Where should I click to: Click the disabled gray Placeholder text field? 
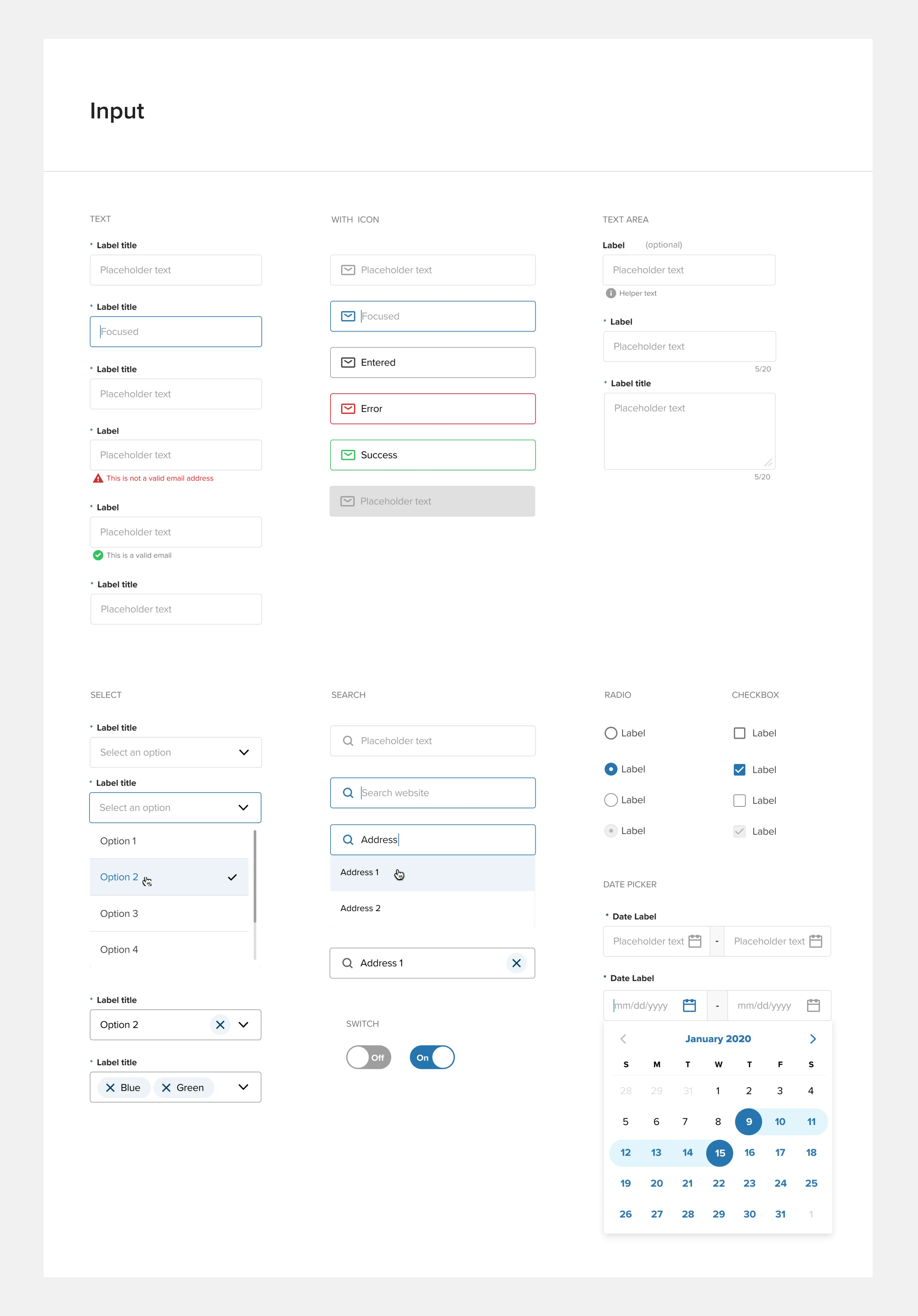coord(432,501)
